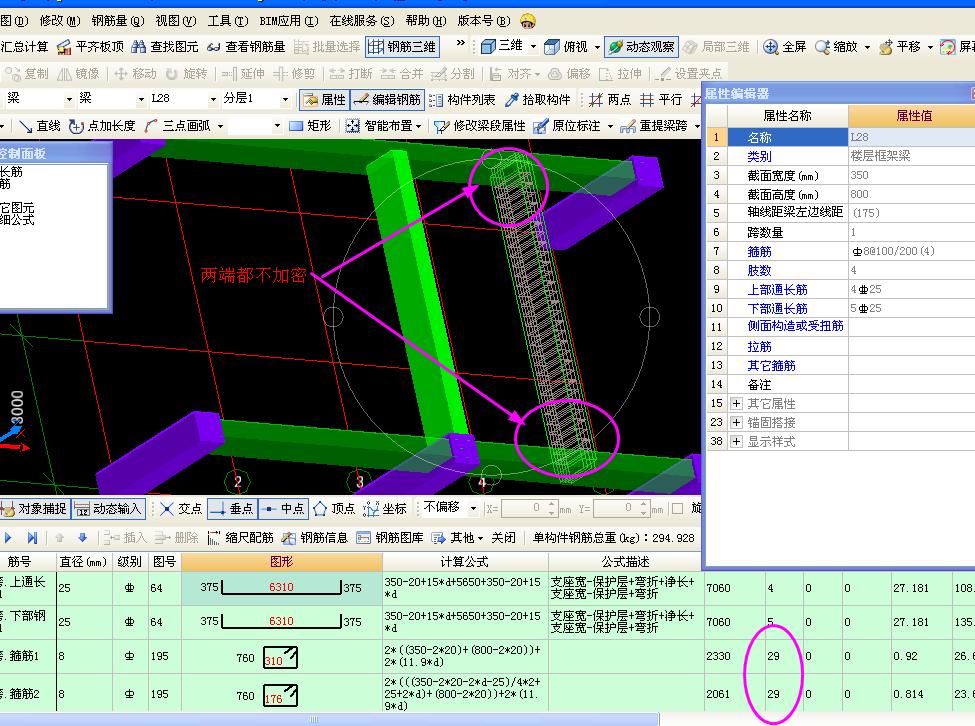Click Y offset input field
The width and height of the screenshot is (975, 726).
(617, 508)
